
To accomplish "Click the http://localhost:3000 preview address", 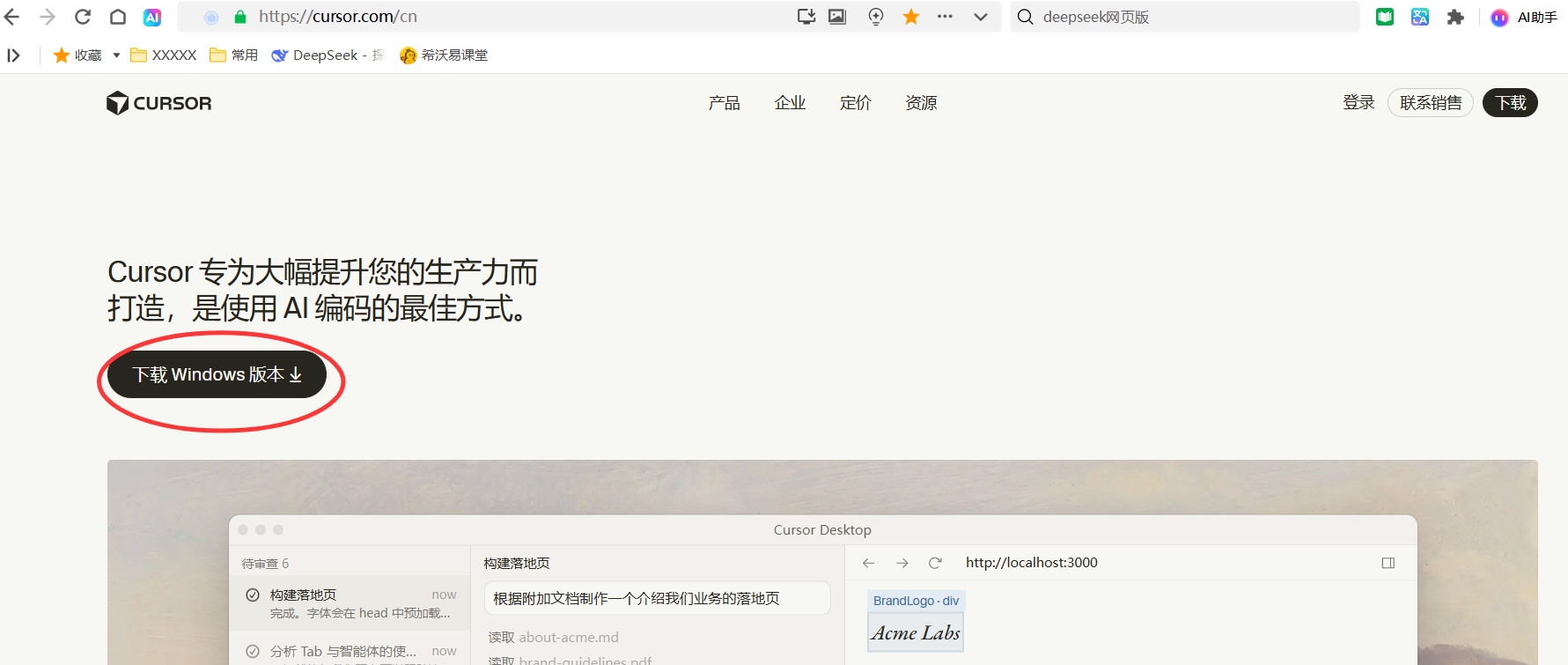I will (x=1032, y=563).
